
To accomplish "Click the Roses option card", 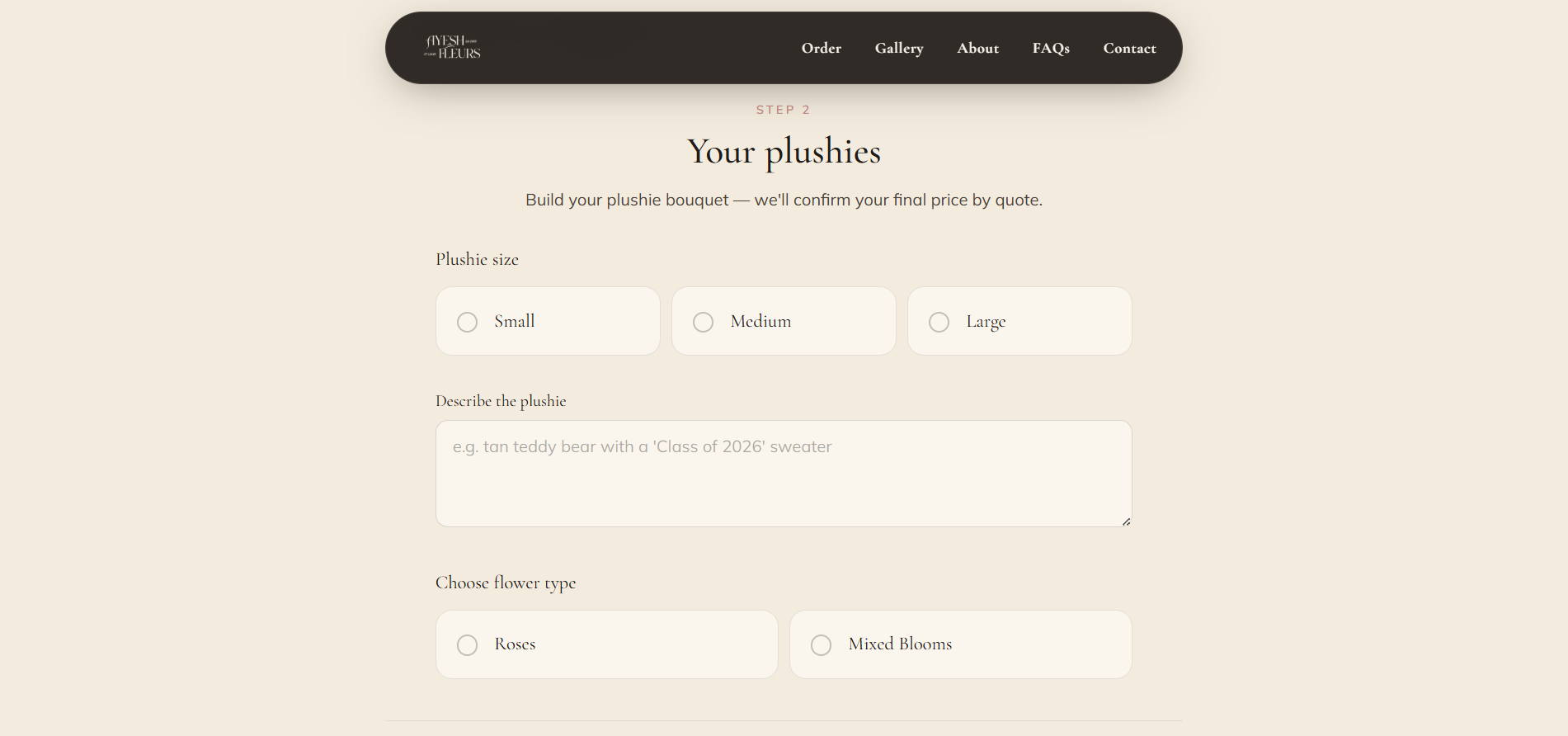I will point(607,644).
